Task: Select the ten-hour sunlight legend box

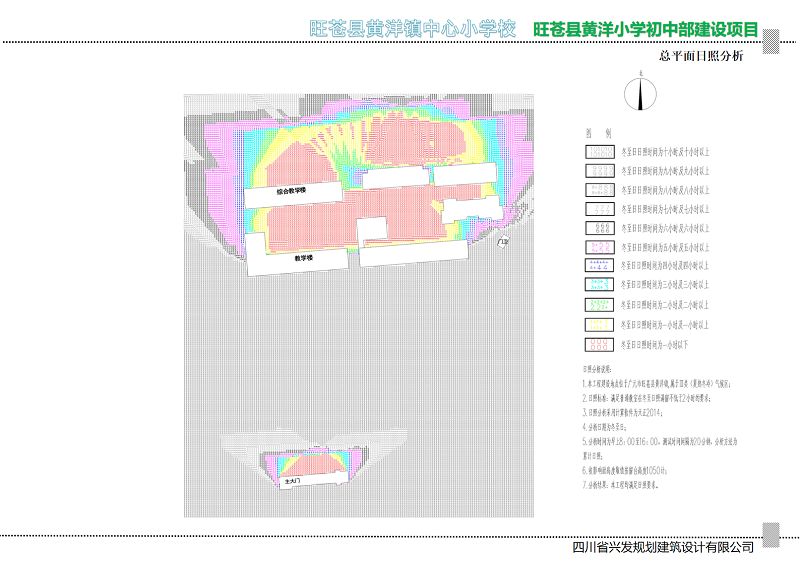Action: 599,152
